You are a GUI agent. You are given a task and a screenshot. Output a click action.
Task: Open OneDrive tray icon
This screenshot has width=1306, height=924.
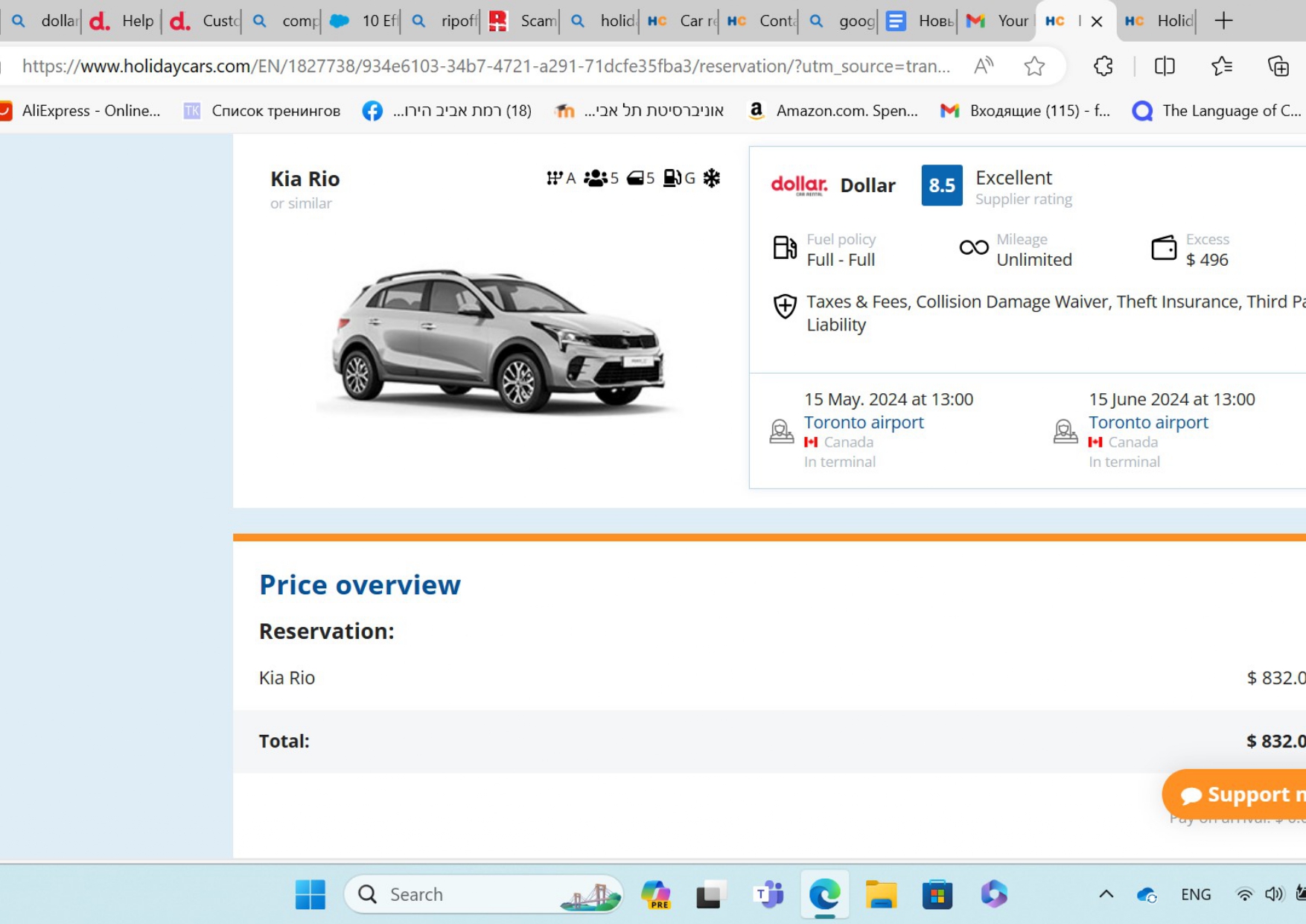1147,894
